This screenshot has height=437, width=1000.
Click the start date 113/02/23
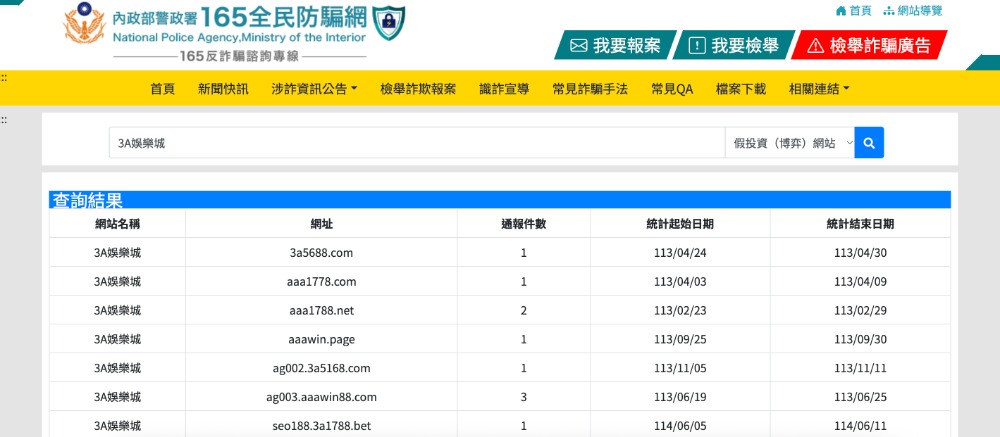pos(680,311)
